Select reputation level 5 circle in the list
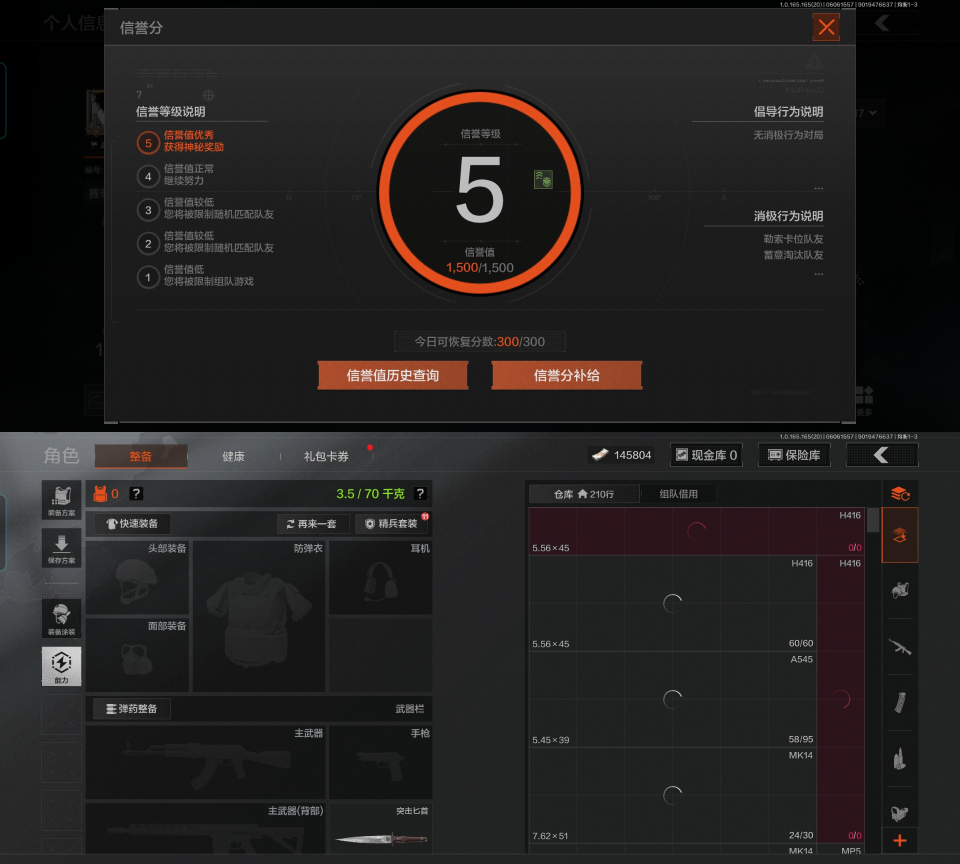The height and width of the screenshot is (864, 960). [148, 143]
